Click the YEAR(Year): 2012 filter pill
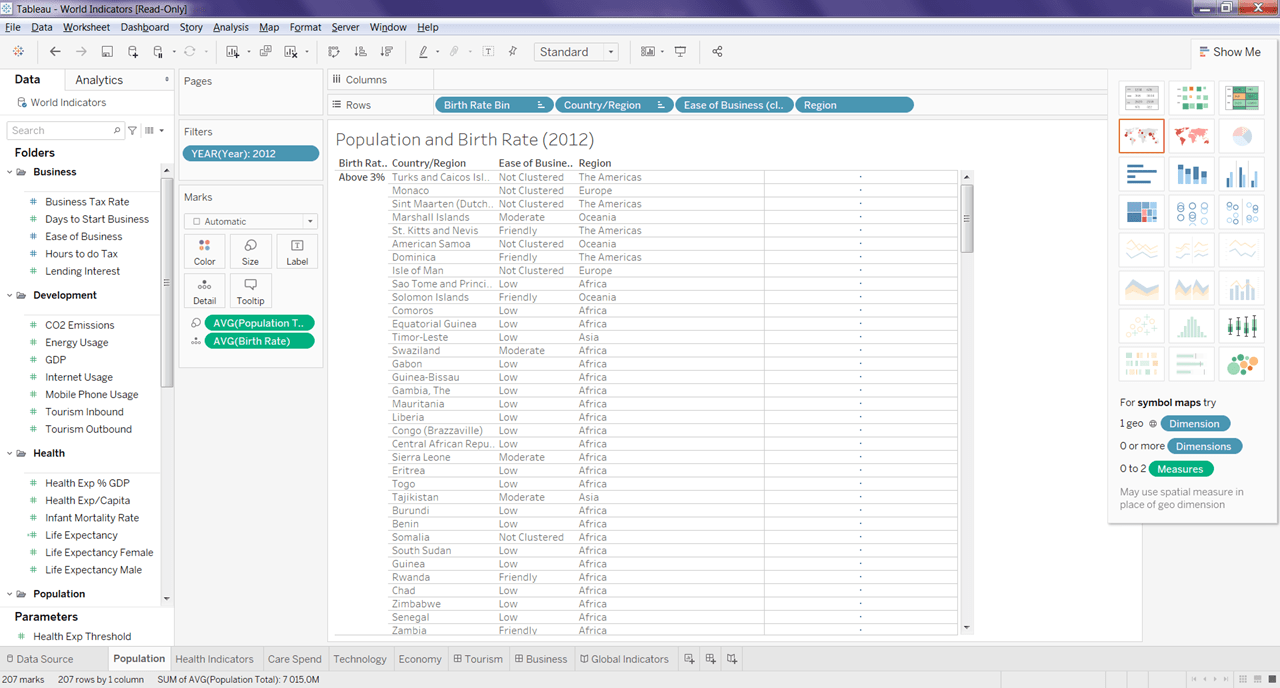The image size is (1280, 688). click(251, 154)
